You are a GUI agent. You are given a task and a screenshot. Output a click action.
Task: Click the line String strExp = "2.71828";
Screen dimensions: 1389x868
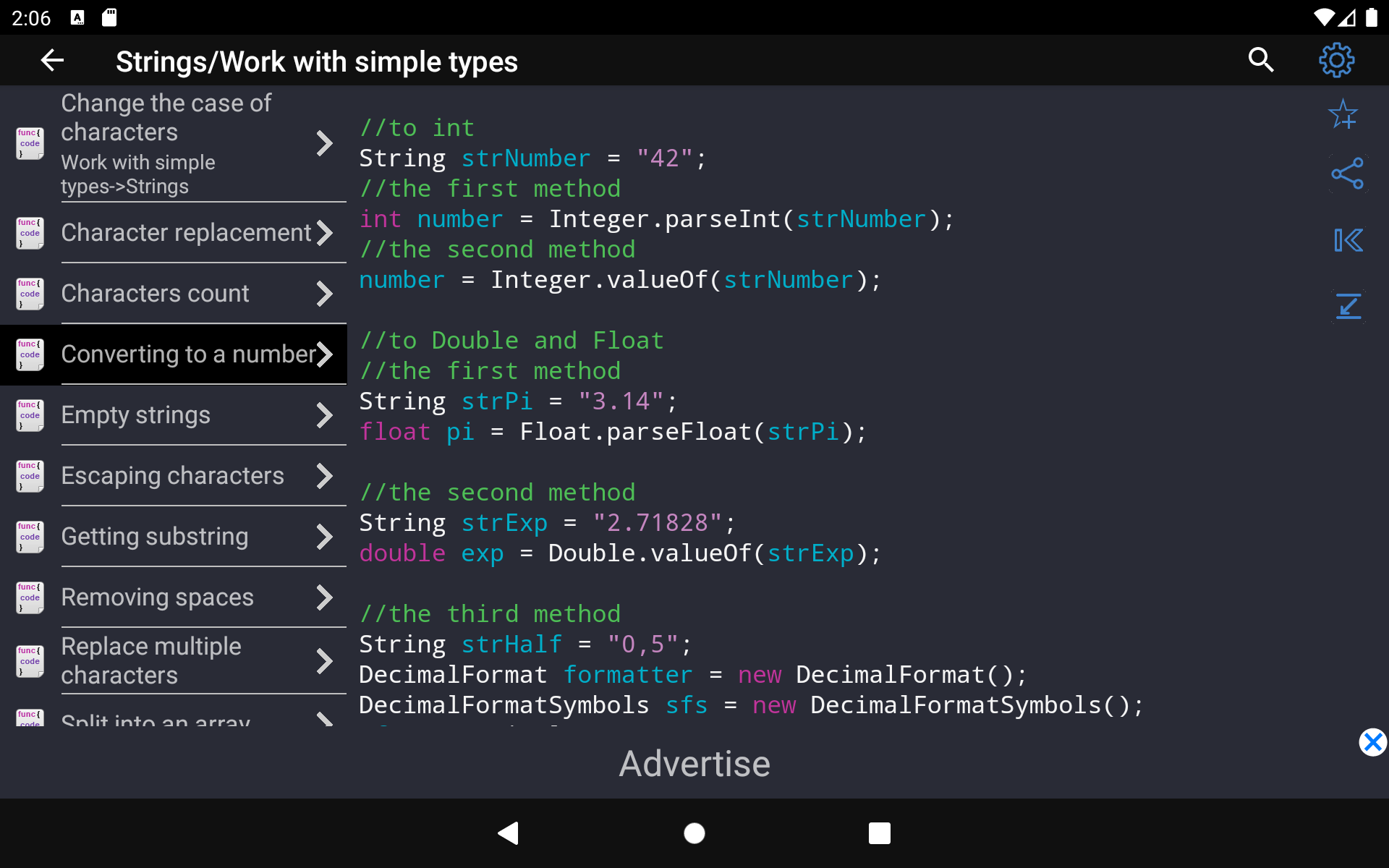[548, 523]
